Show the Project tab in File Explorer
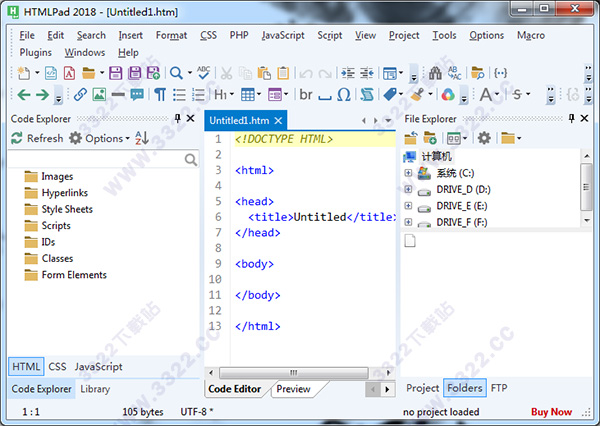The image size is (600, 426). point(422,388)
